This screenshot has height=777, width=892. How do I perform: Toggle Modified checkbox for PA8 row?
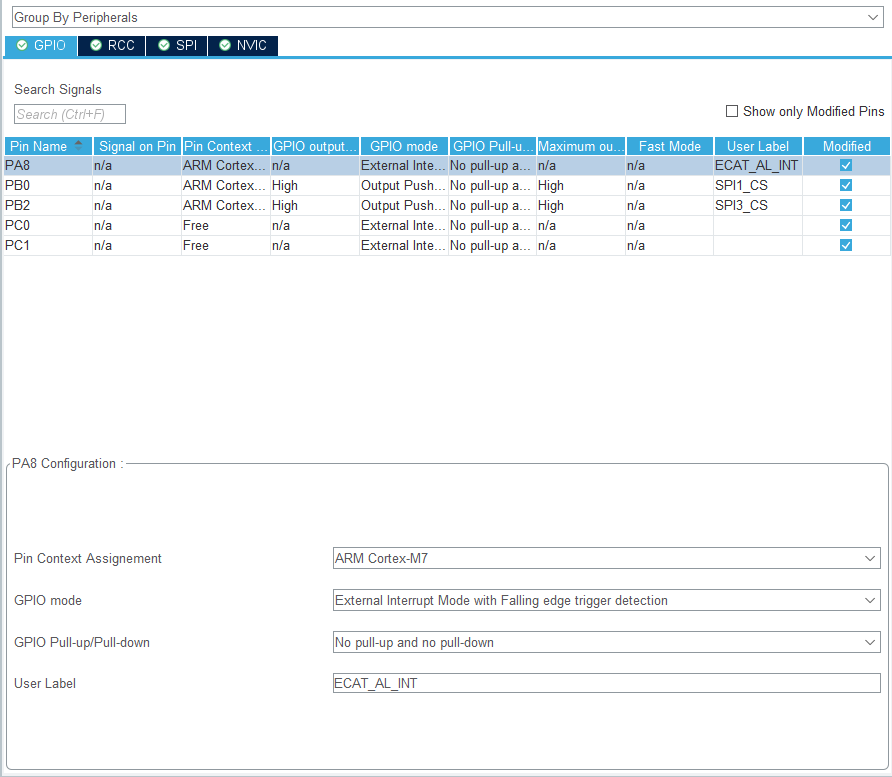(x=846, y=166)
